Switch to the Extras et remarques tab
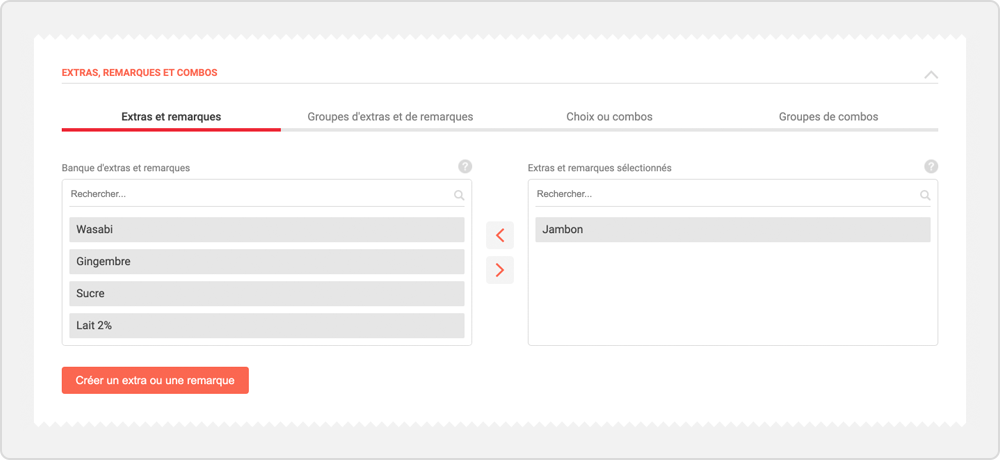1000x460 pixels. click(x=171, y=117)
